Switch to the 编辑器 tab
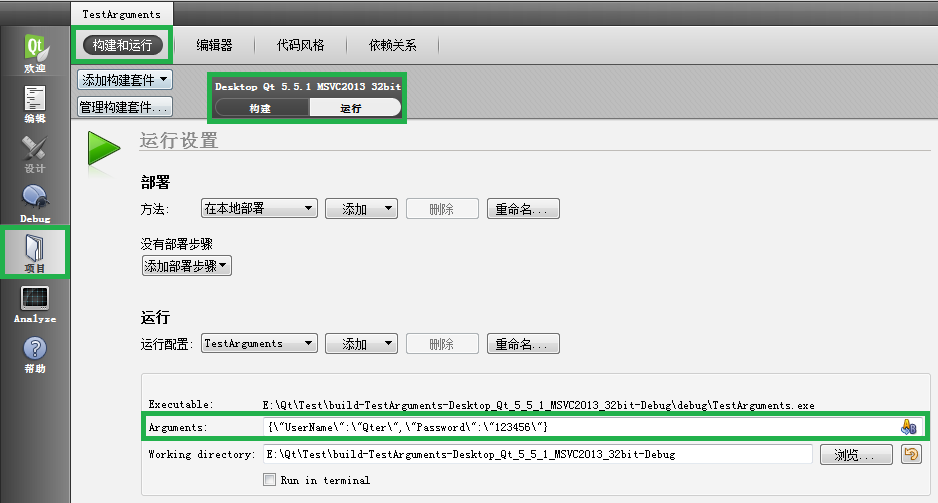The image size is (938, 503). click(214, 45)
